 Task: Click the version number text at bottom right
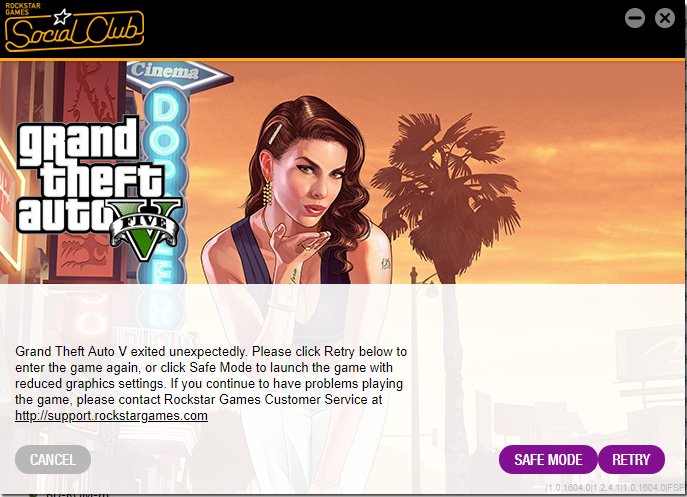[x=615, y=487]
